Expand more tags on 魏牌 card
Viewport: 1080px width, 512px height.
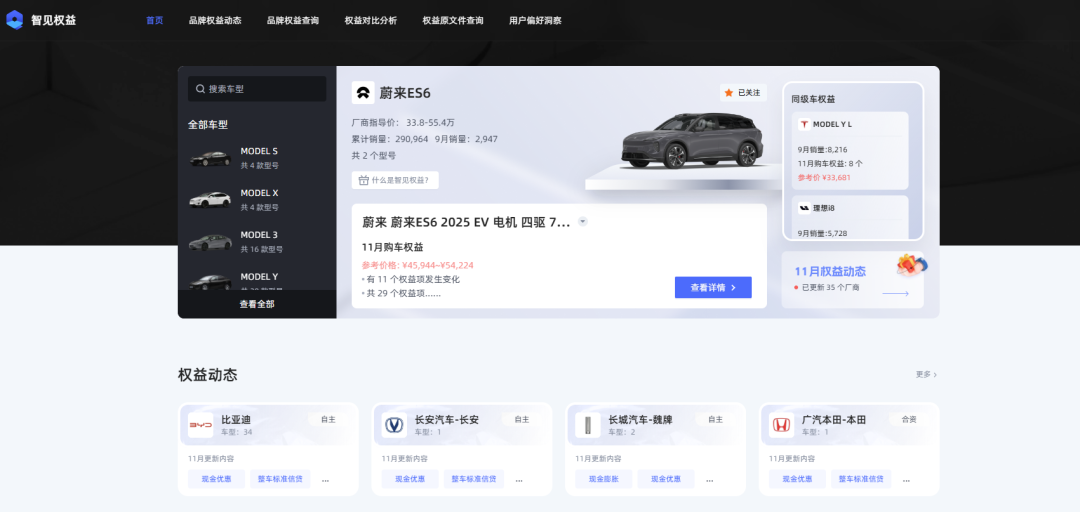[709, 480]
